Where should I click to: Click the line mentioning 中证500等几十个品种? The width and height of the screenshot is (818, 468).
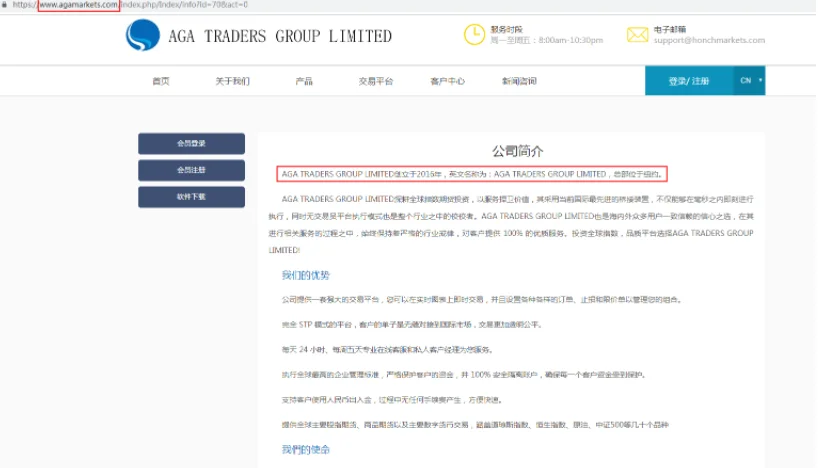coord(475,425)
